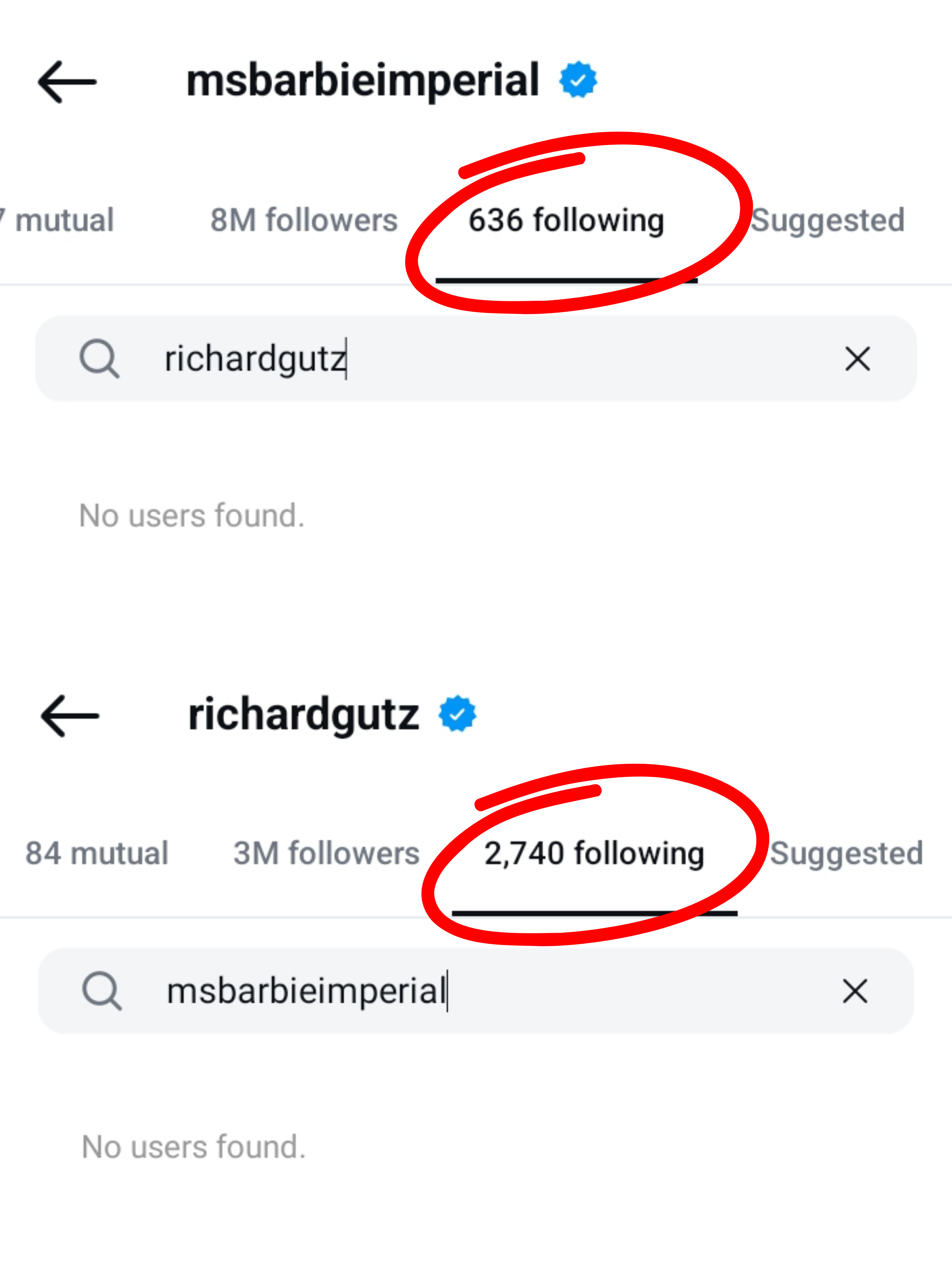The width and height of the screenshot is (952, 1269).
Task: Open the 3M followers tab
Action: pyautogui.click(x=326, y=853)
